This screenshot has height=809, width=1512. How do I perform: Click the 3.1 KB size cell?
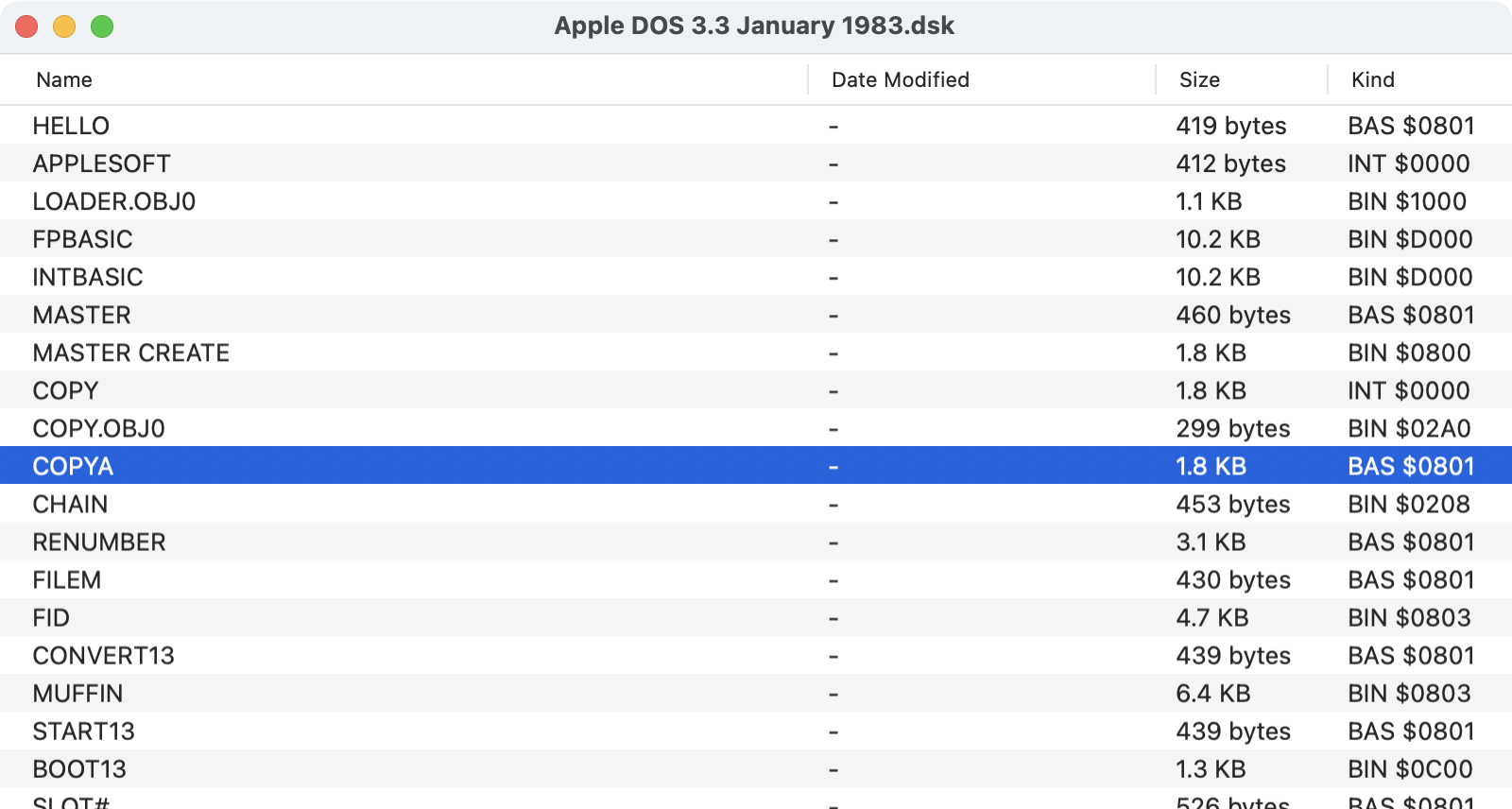[x=1211, y=542]
